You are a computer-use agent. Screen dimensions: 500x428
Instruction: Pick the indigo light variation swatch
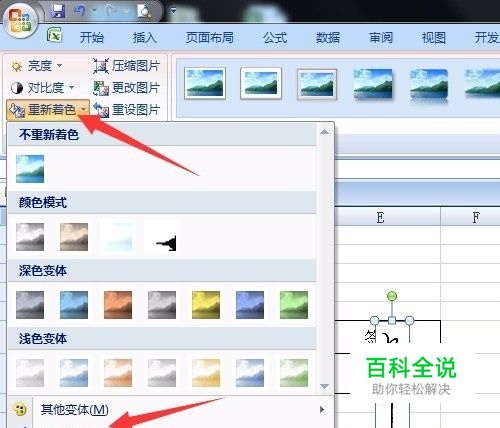(x=250, y=373)
